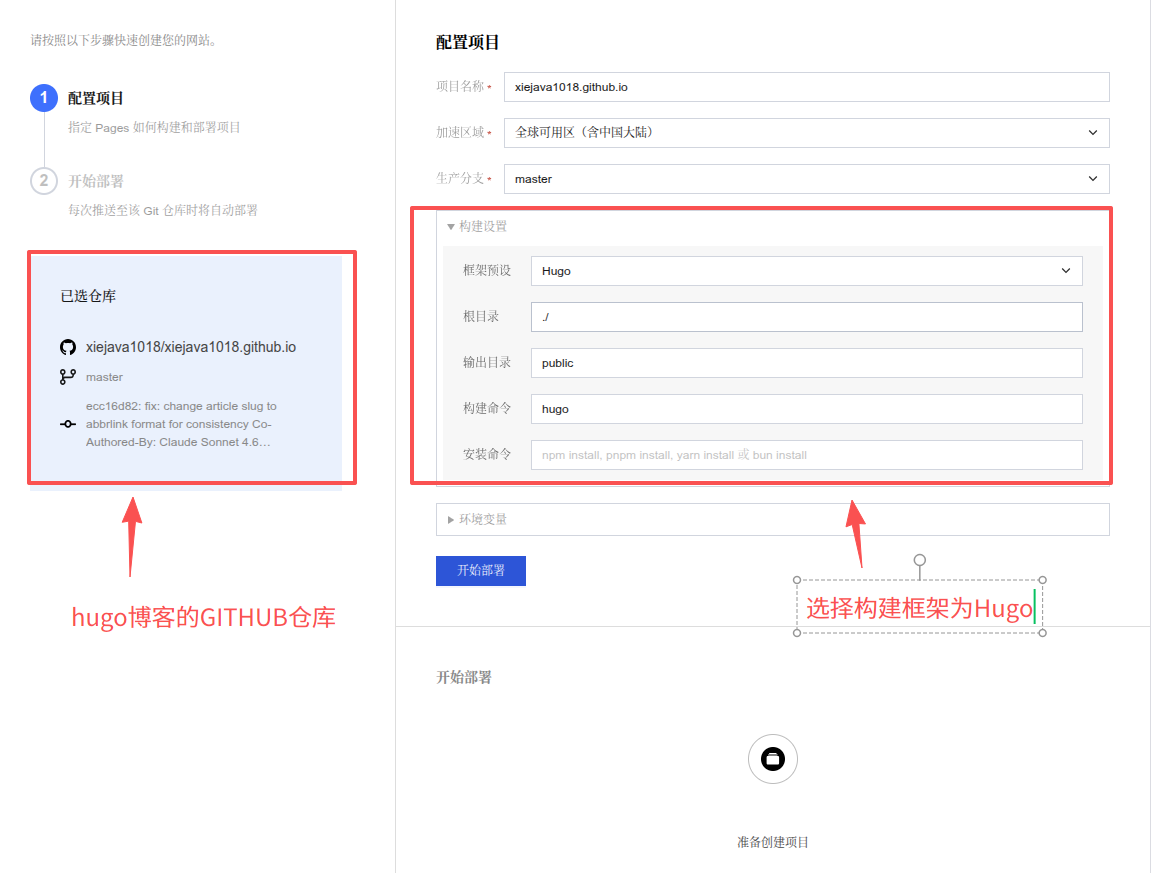Screen dimensions: 1151x873
Task: Click the 已选仓库 heading
Action: [88, 296]
